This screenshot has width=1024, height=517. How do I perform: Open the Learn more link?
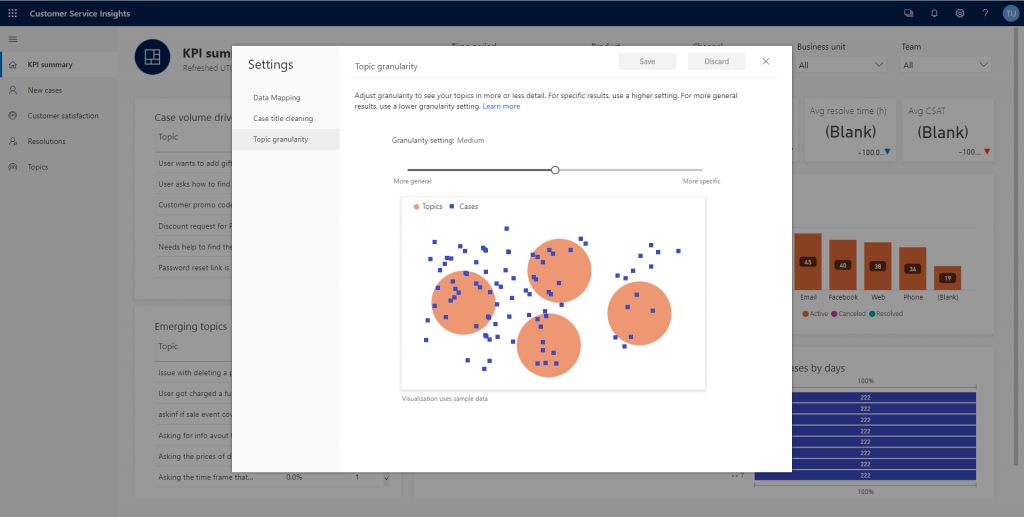point(501,106)
